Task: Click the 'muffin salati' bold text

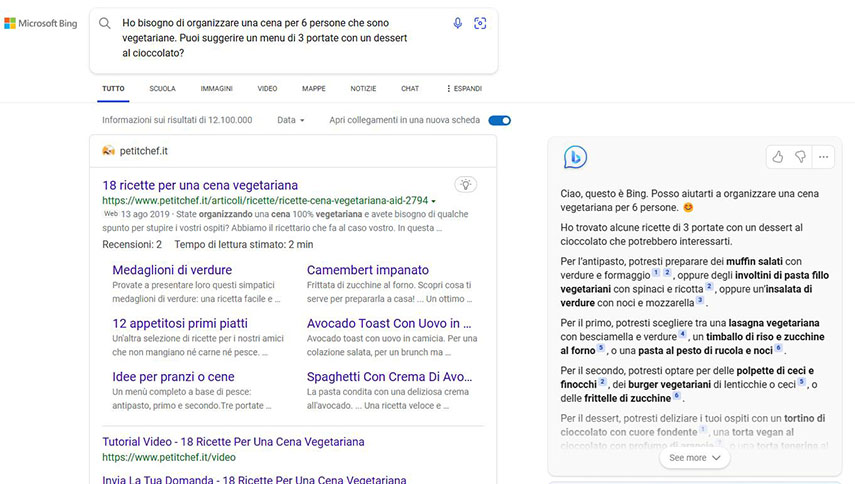Action: (x=754, y=261)
